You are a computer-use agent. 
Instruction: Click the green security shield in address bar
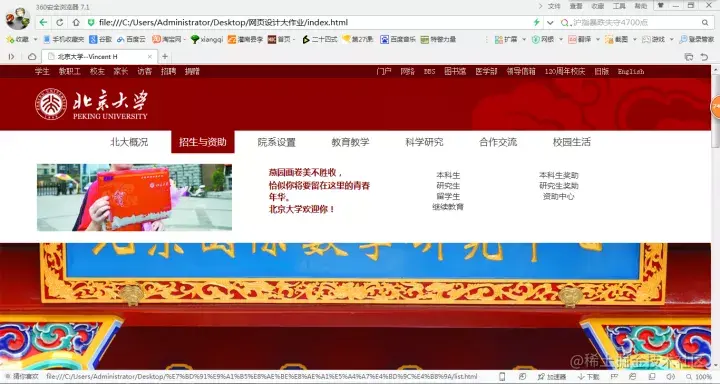click(91, 22)
